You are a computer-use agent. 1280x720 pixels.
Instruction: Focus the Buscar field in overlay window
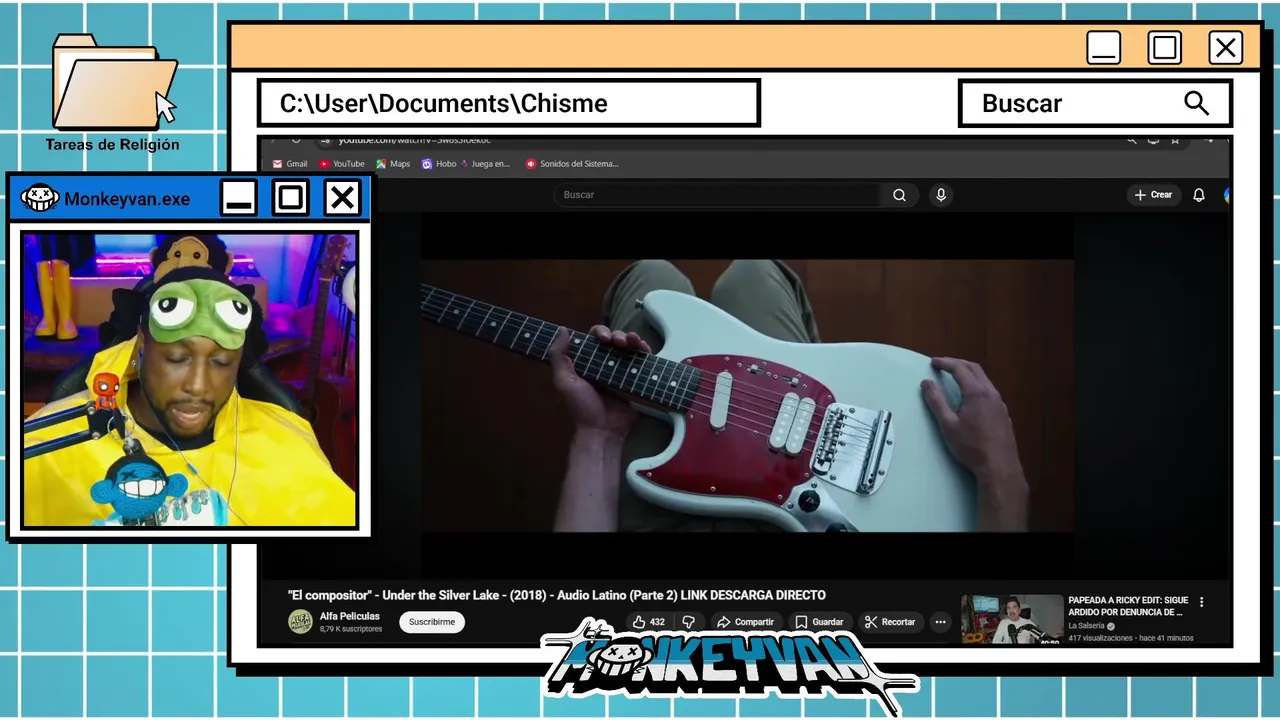[1095, 103]
